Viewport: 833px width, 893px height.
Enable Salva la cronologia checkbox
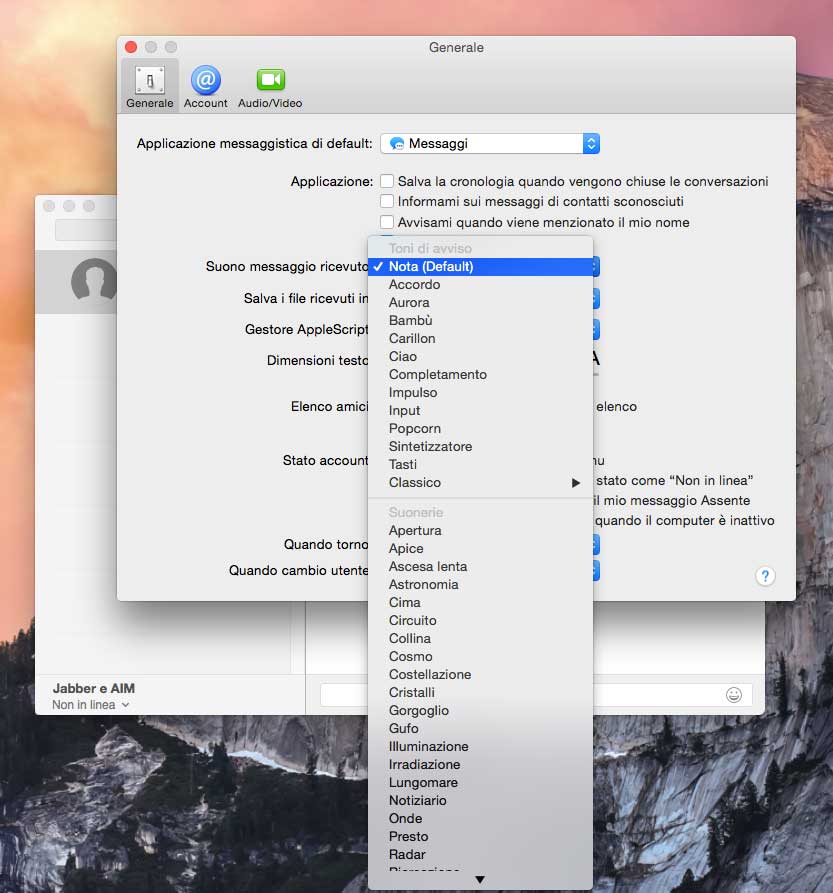387,181
